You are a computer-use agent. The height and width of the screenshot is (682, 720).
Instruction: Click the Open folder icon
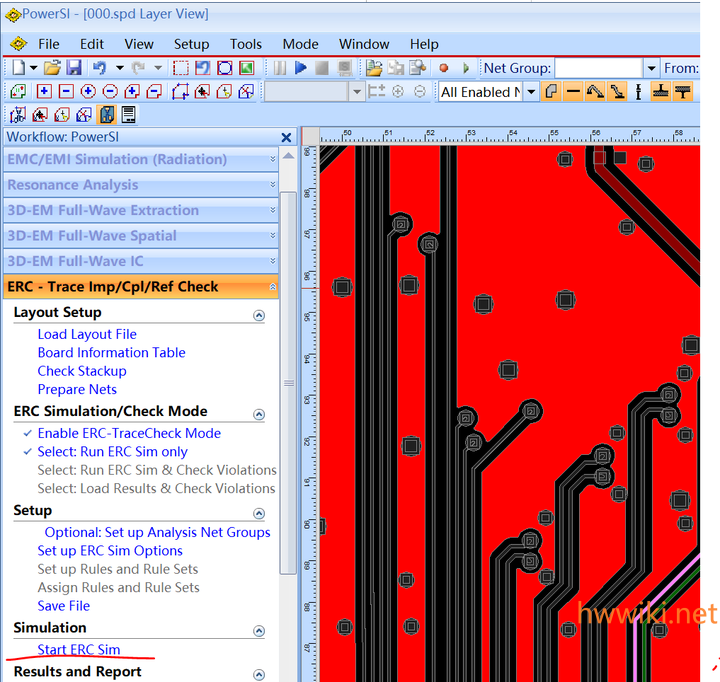[x=53, y=68]
